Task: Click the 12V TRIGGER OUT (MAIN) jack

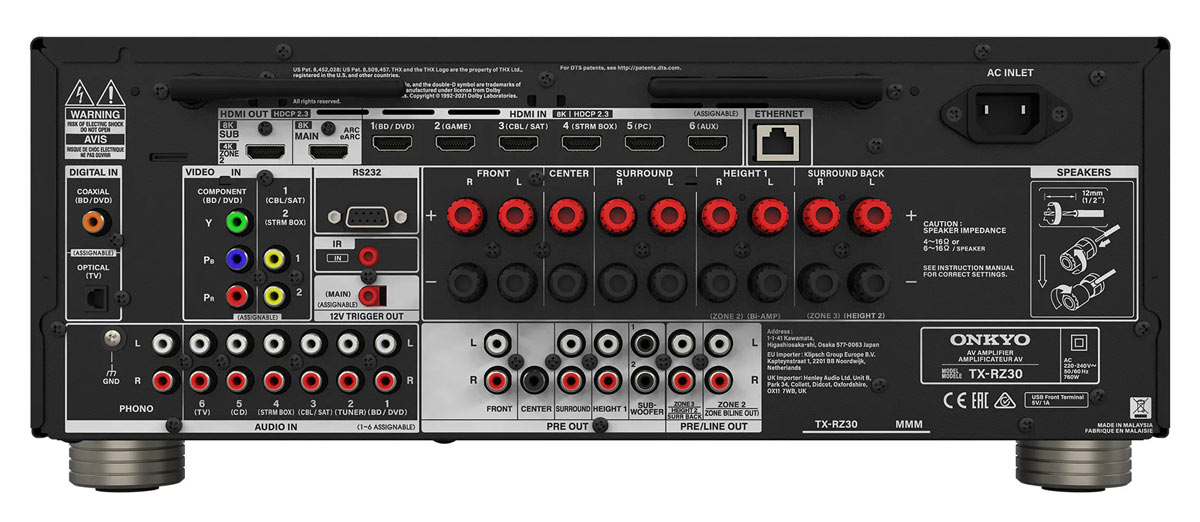Action: tap(370, 295)
